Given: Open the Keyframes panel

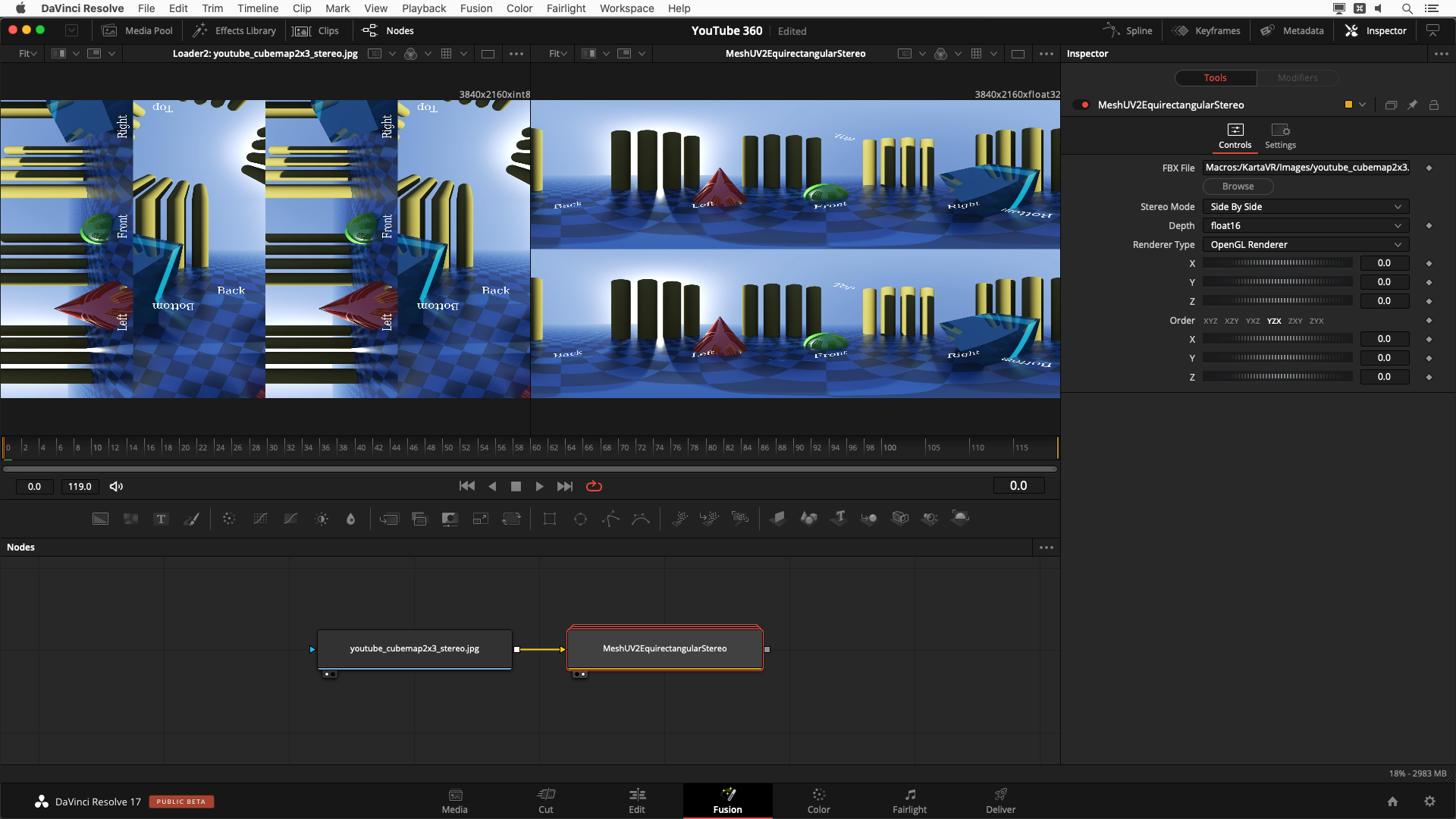Looking at the screenshot, I should pos(1207,31).
